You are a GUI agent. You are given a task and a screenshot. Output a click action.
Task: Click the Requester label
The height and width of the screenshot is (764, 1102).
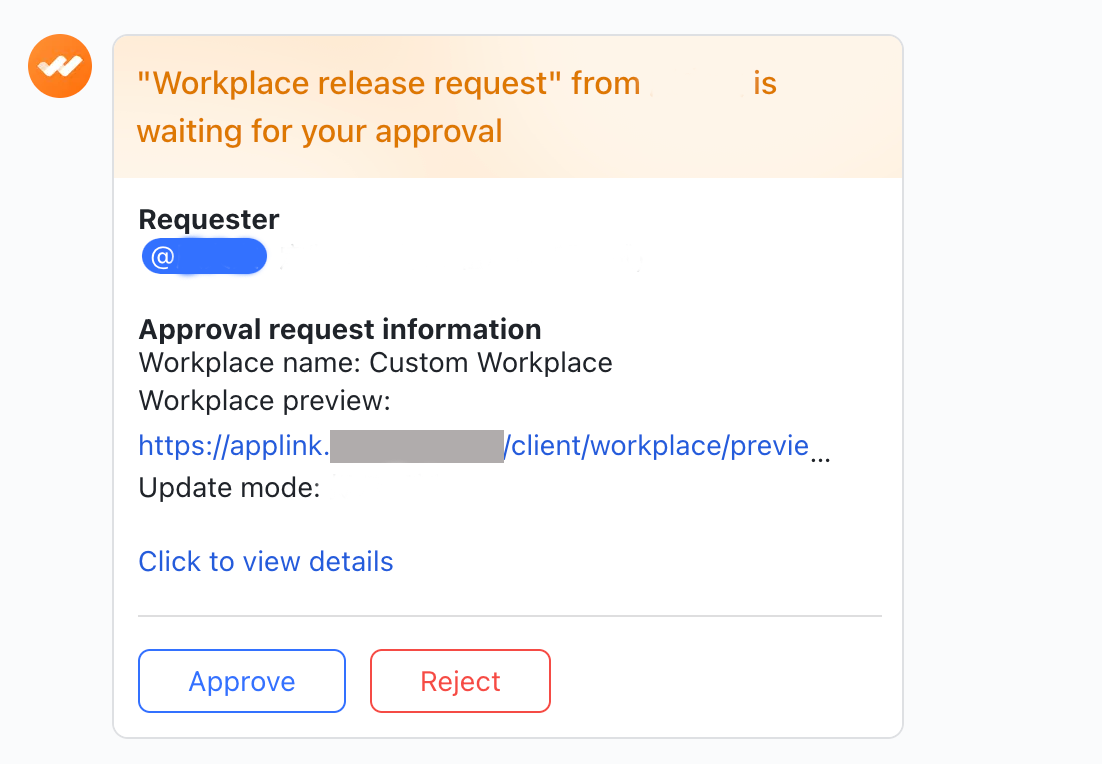(x=208, y=219)
